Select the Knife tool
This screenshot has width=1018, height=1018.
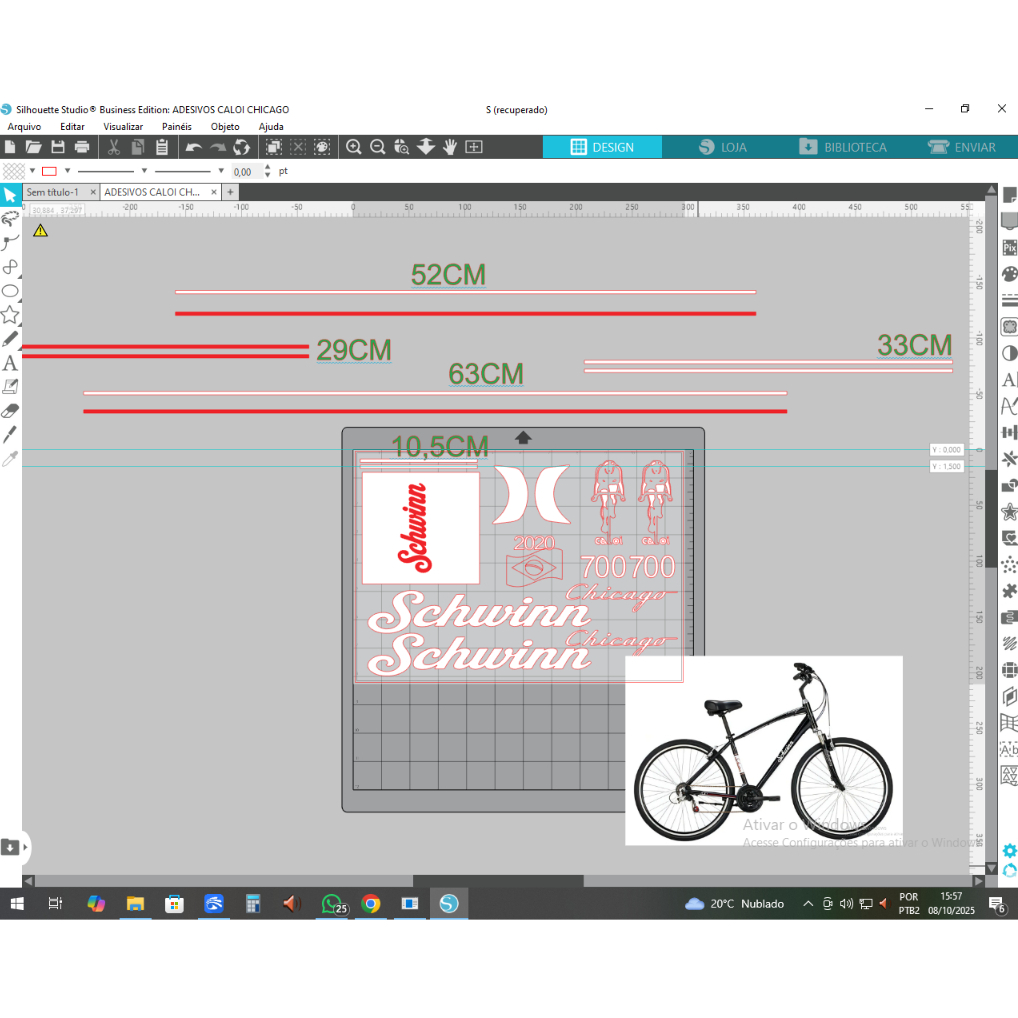[x=10, y=434]
